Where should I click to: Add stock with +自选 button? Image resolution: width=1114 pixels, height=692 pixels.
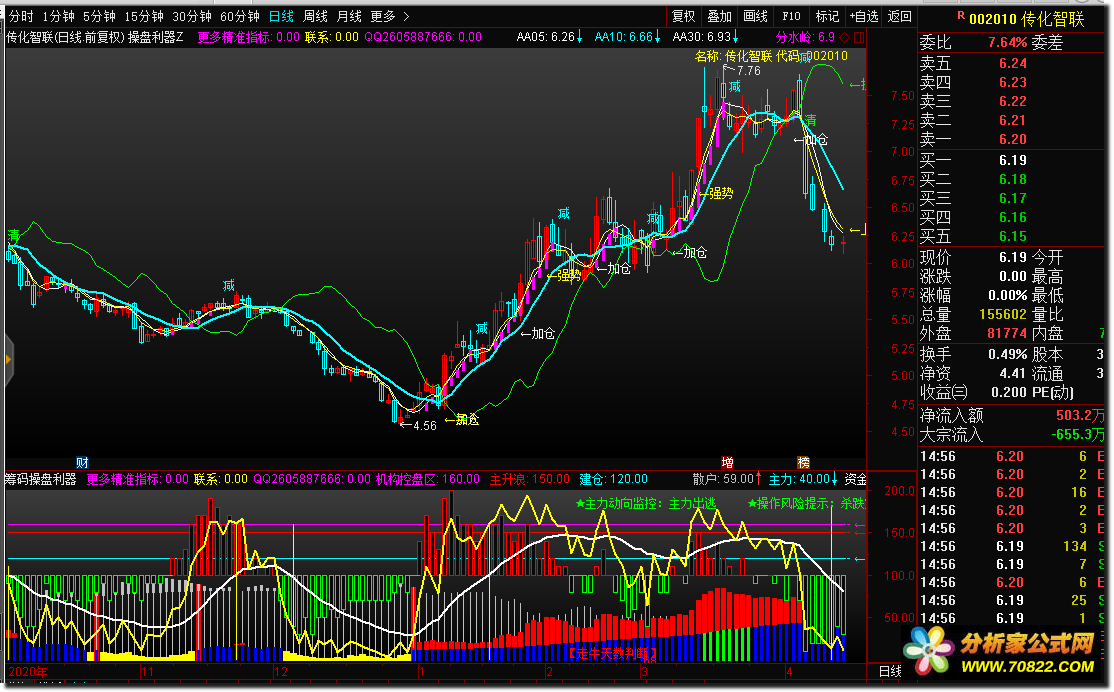click(x=864, y=16)
